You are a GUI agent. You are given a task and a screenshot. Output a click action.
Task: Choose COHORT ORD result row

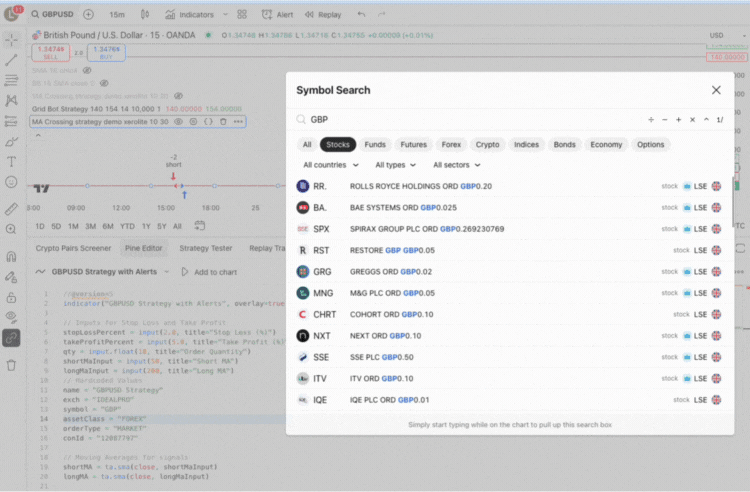coord(510,314)
